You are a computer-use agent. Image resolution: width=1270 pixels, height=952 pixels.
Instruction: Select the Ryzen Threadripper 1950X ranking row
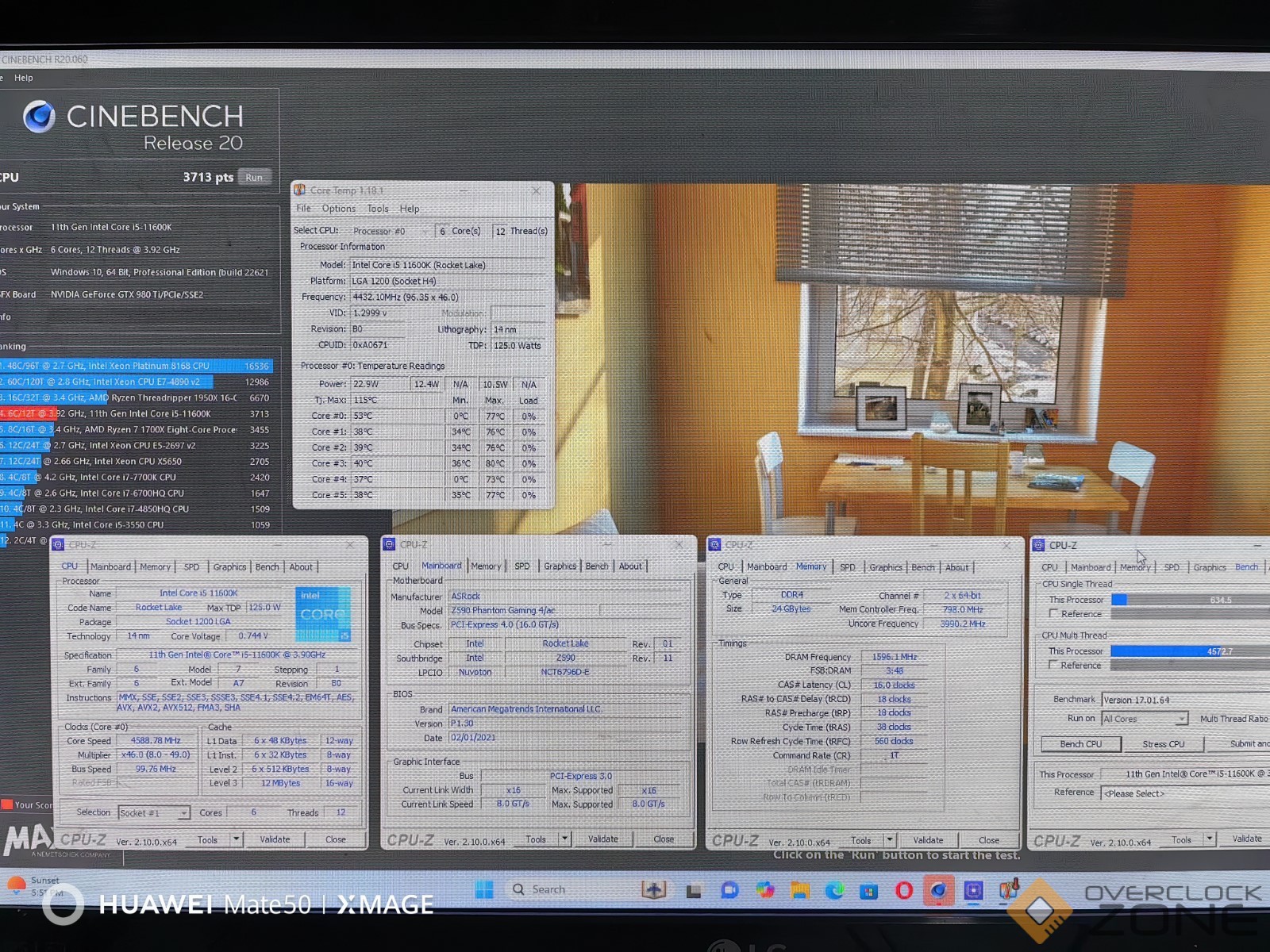click(x=136, y=397)
